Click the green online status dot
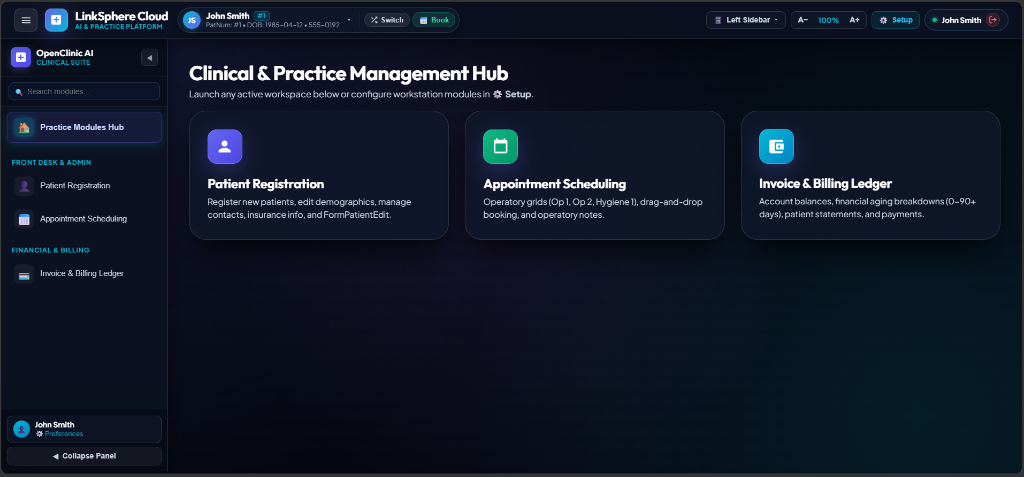 935,20
